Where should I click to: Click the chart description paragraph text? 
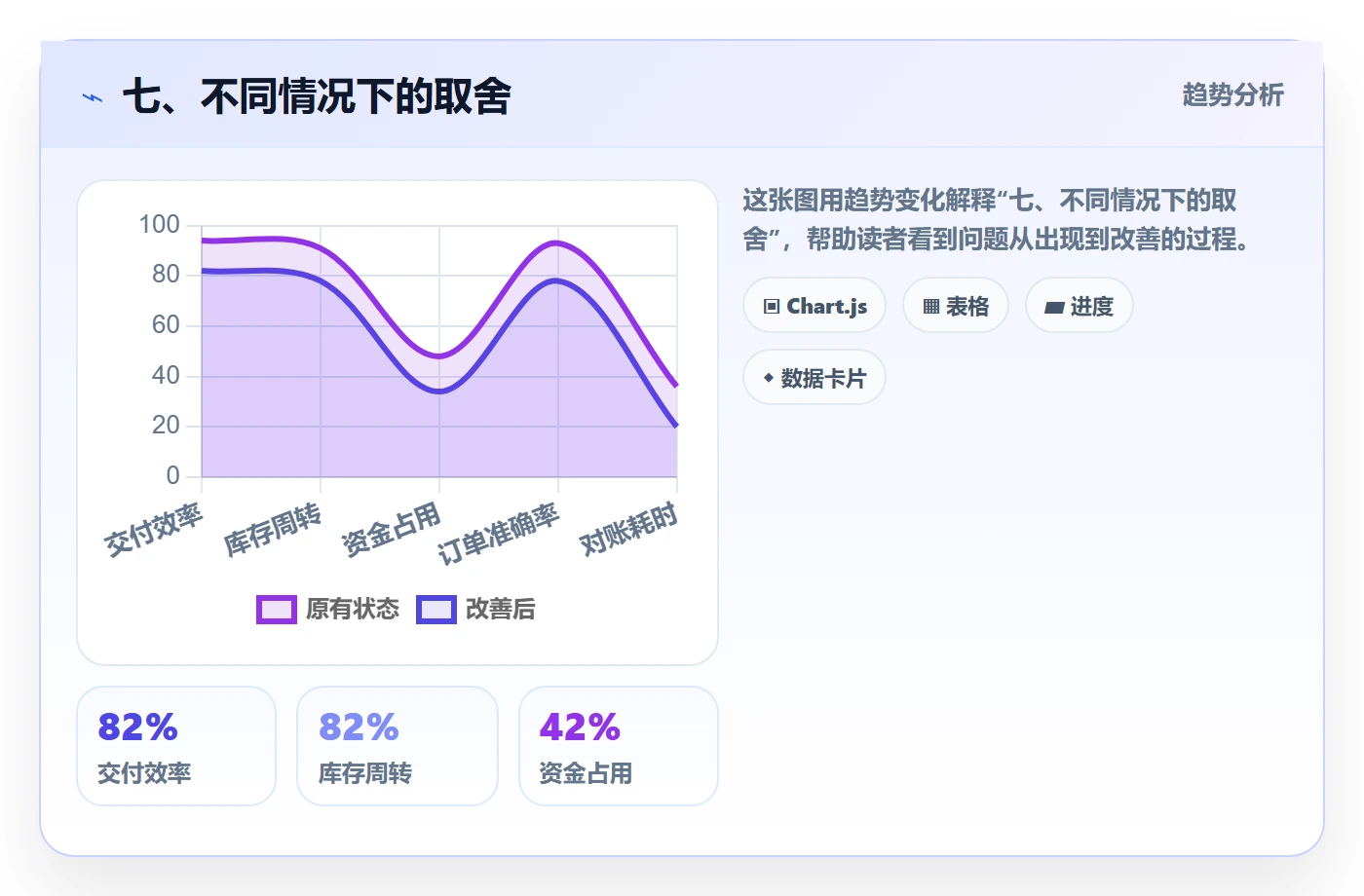pos(998,219)
